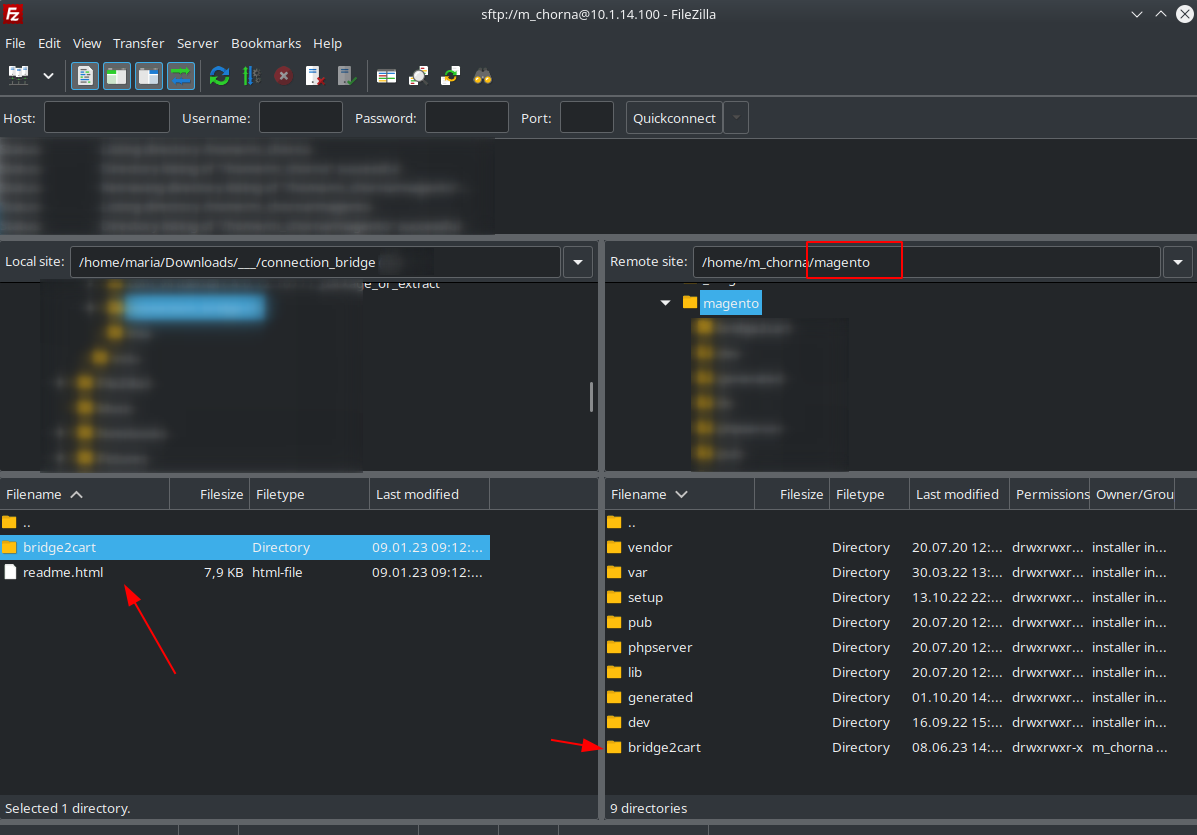Sort remote files by Filename column
The width and height of the screenshot is (1197, 835).
[679, 494]
